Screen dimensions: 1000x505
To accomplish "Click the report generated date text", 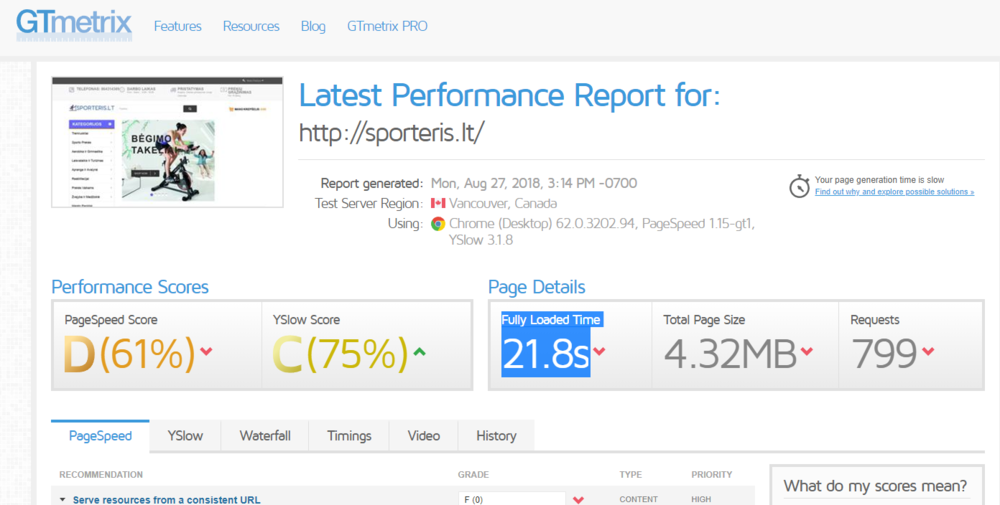I will (534, 184).
